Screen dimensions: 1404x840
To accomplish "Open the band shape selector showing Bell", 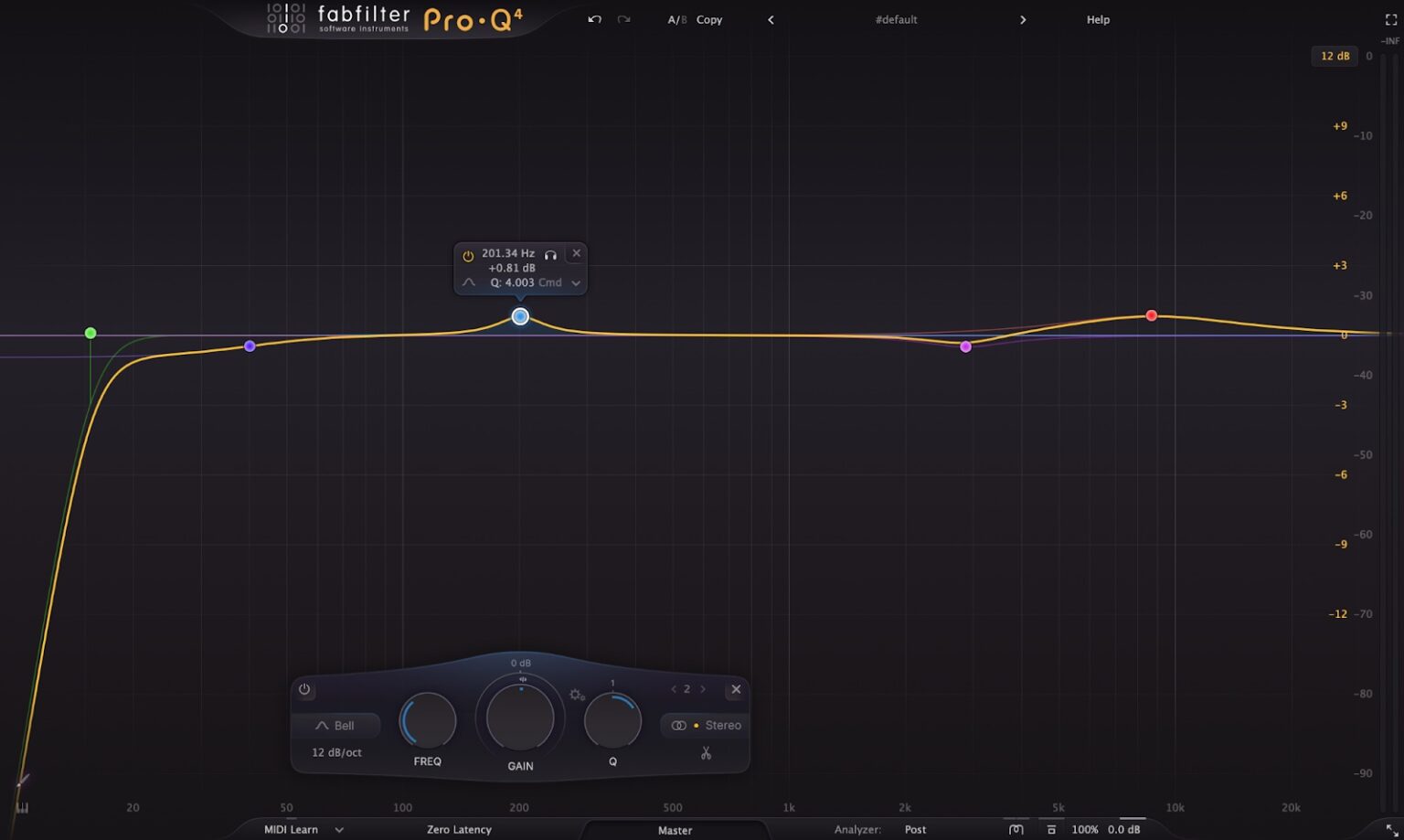I will 336,725.
